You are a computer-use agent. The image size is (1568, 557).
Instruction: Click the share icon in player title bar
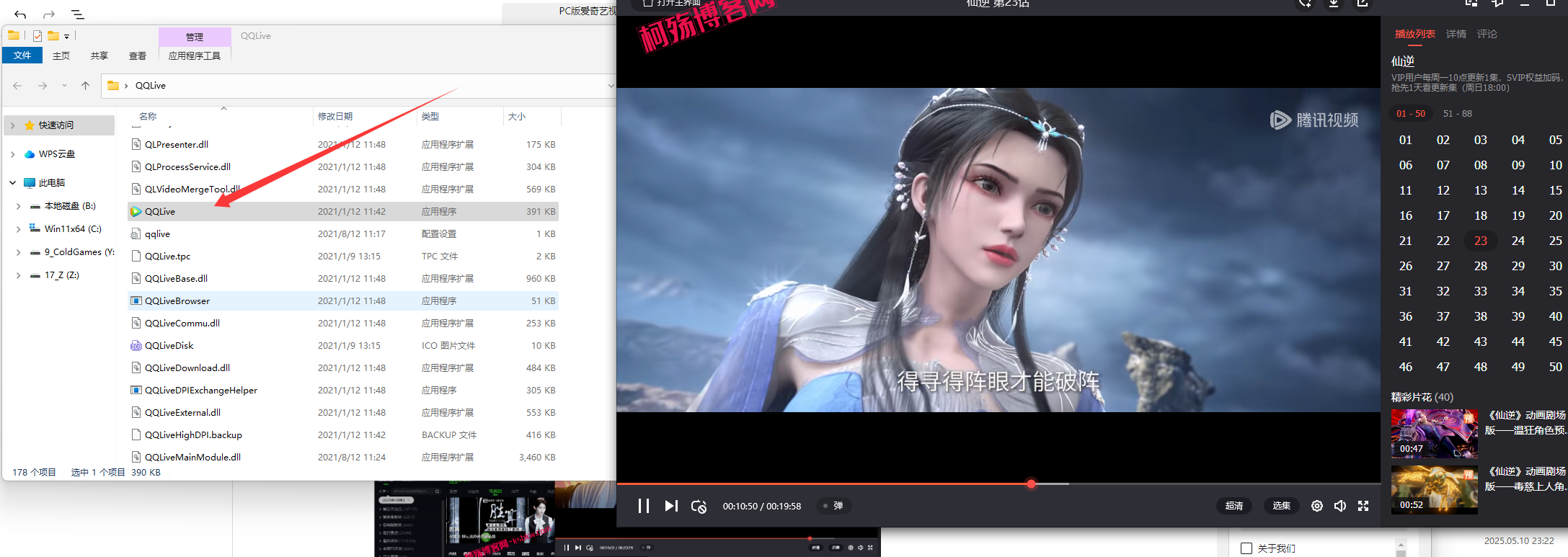1363,4
